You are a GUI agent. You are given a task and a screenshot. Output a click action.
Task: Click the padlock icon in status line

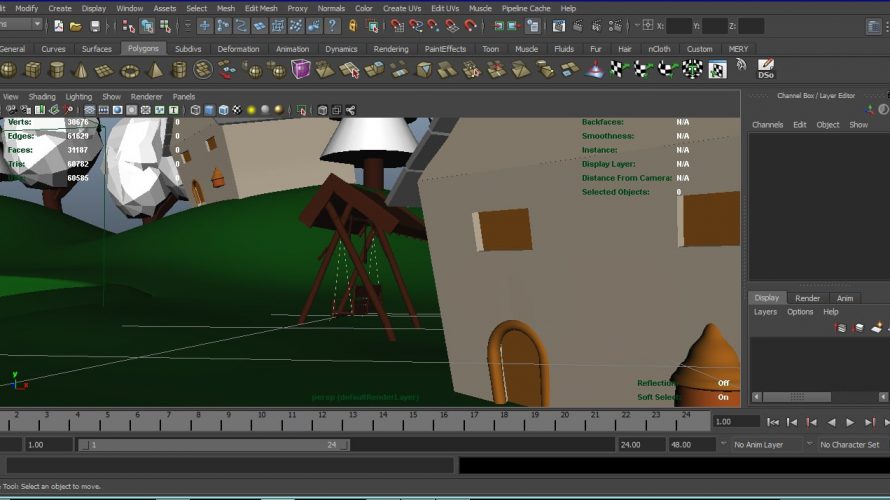[x=353, y=26]
